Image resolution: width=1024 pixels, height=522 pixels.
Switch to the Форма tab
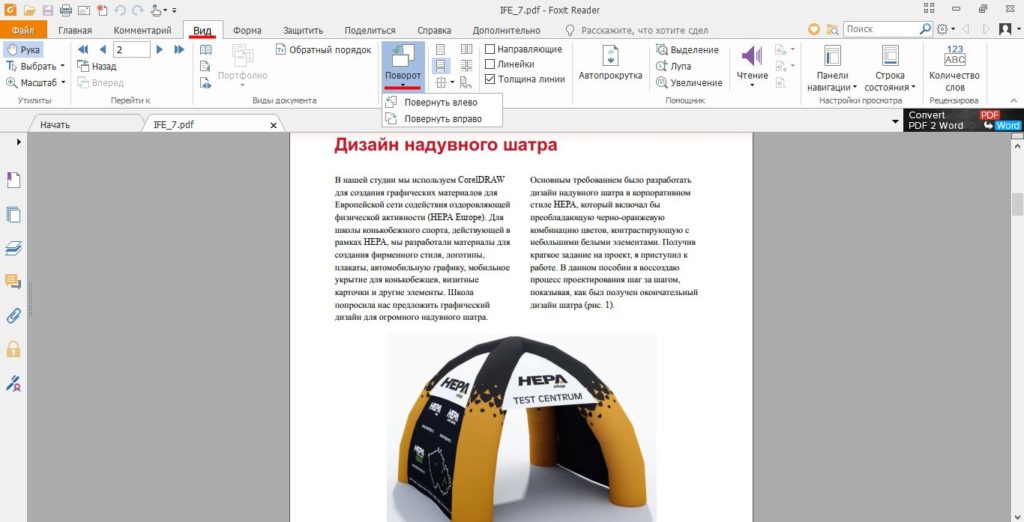(247, 30)
